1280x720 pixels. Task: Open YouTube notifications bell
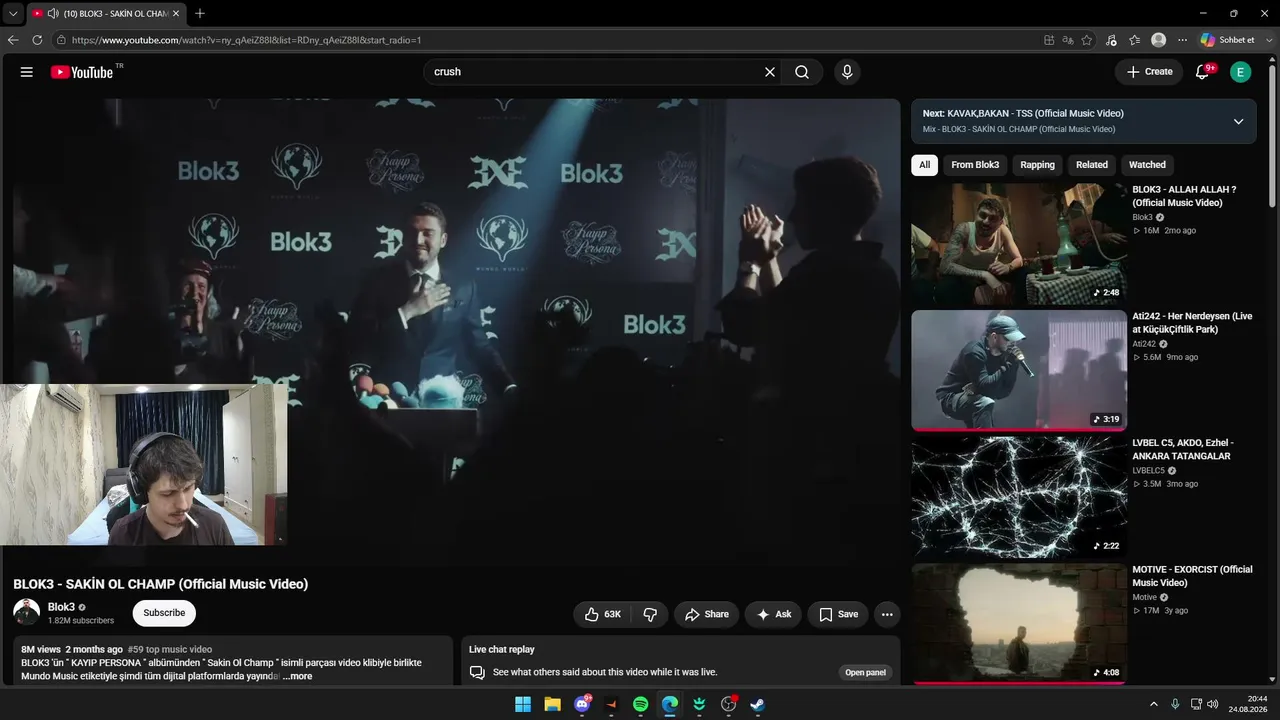[1203, 72]
